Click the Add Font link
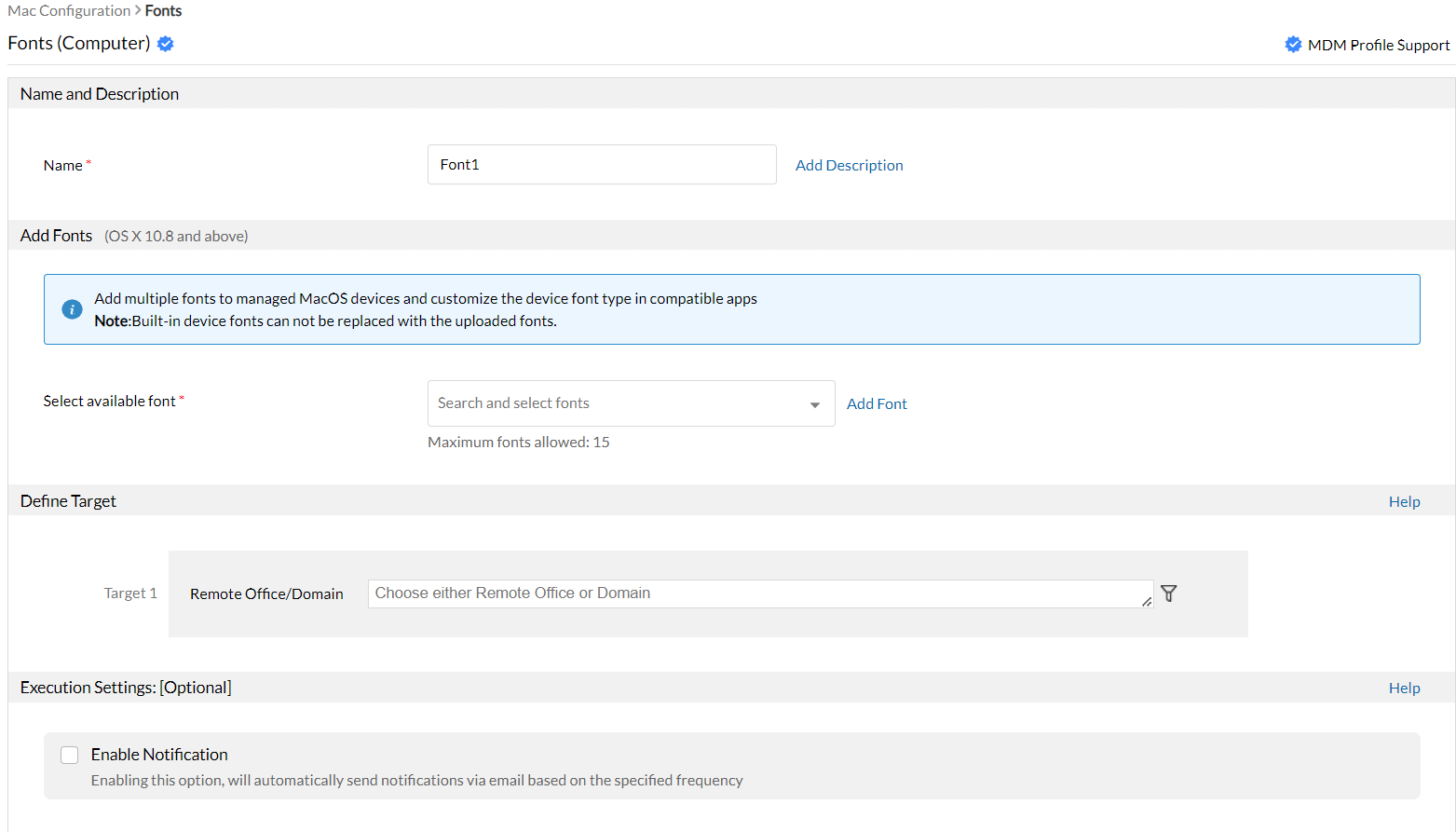This screenshot has height=832, width=1456. click(877, 403)
